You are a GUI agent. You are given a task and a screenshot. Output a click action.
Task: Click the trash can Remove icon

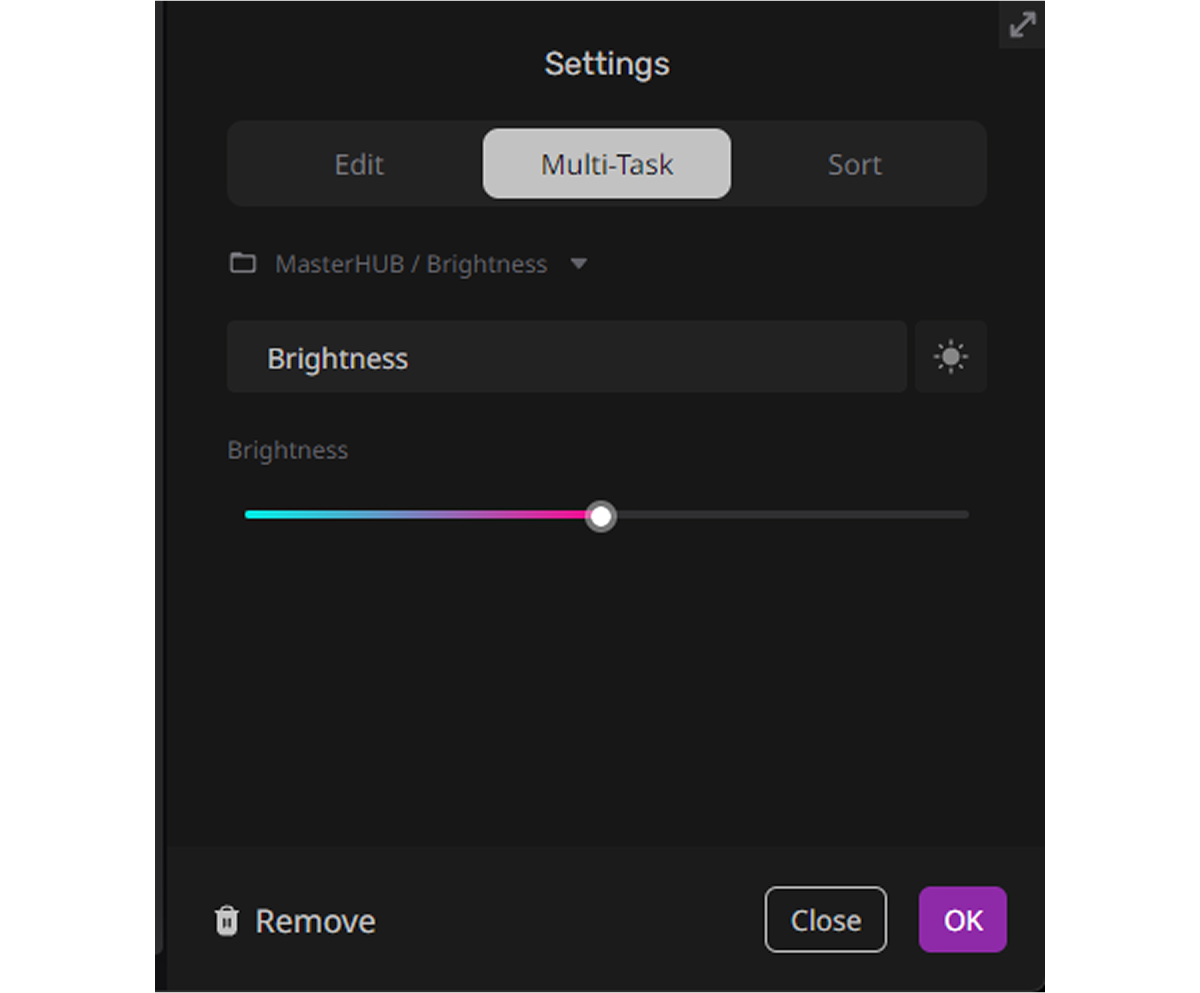(227, 921)
